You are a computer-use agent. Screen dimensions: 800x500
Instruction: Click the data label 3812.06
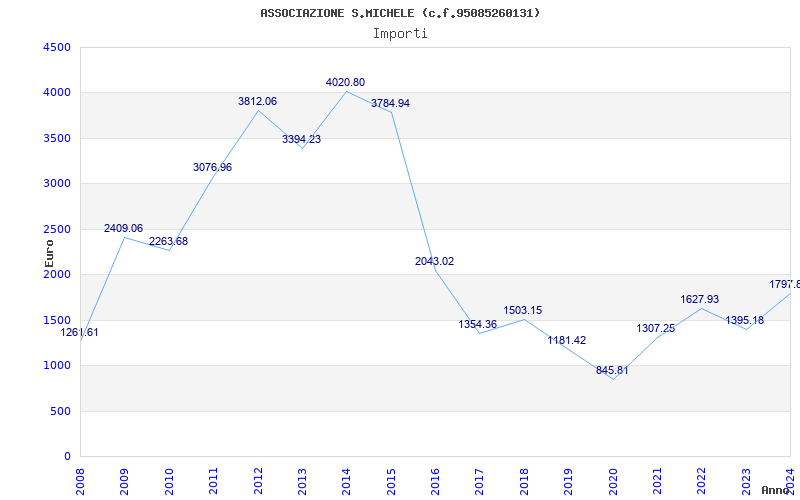257,102
